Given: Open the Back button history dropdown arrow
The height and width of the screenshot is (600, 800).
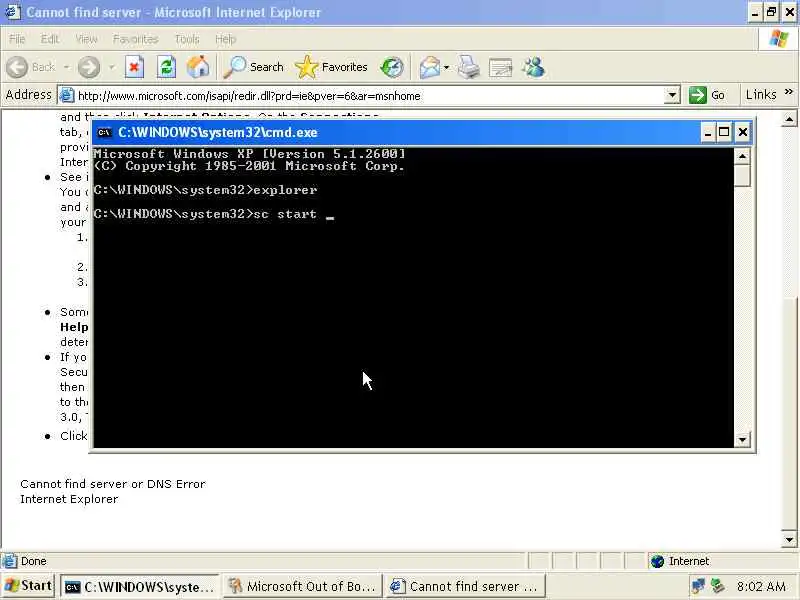Looking at the screenshot, I should pos(66,67).
